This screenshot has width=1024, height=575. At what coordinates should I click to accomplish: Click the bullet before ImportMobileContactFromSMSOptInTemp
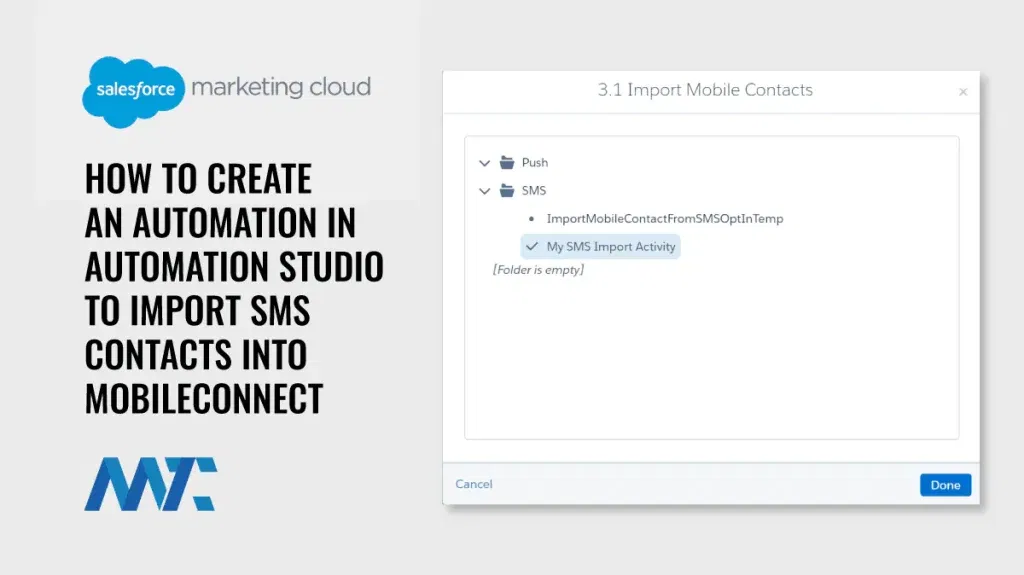pyautogui.click(x=531, y=219)
